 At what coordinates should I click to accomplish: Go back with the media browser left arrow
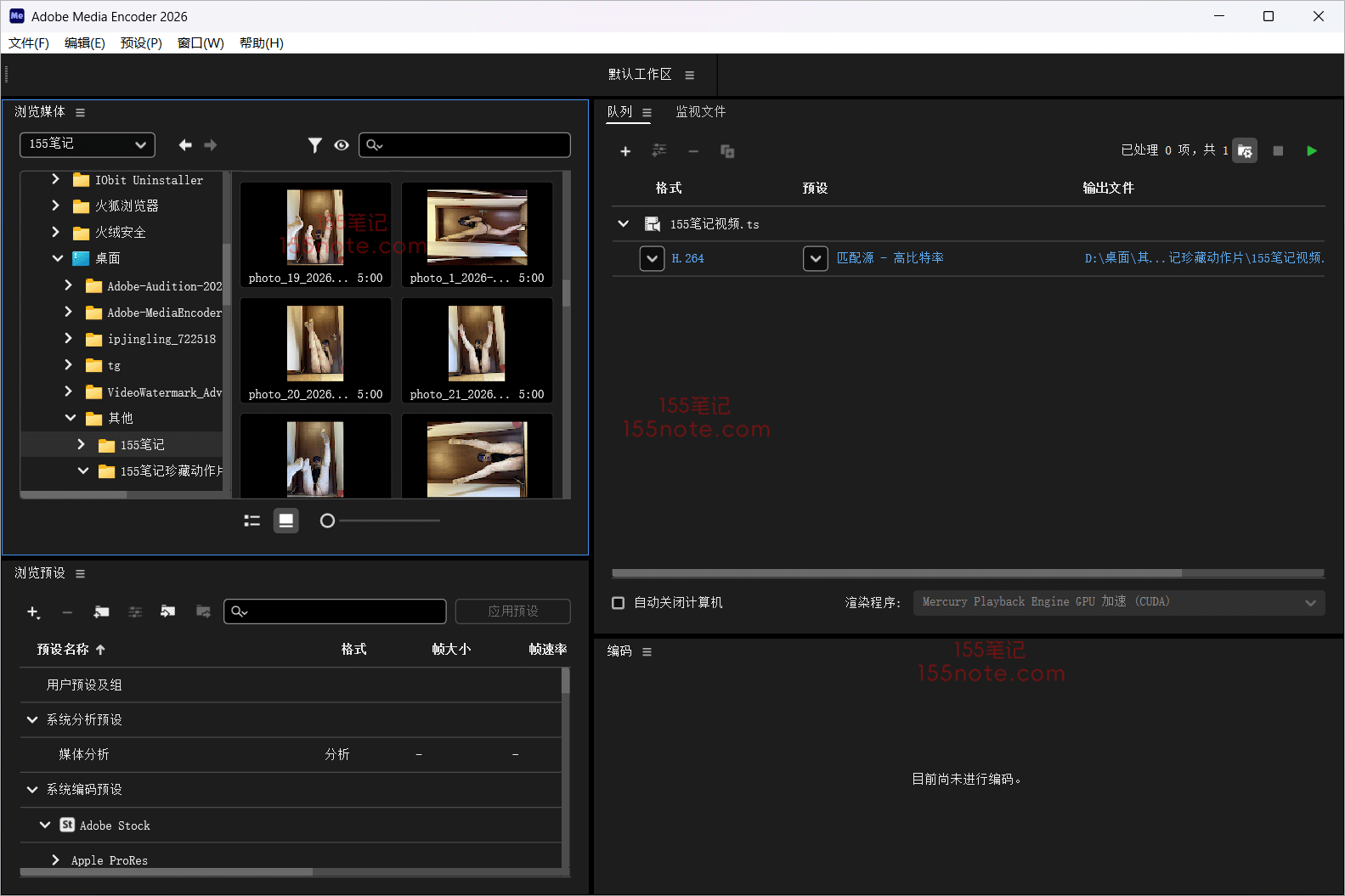coord(184,145)
